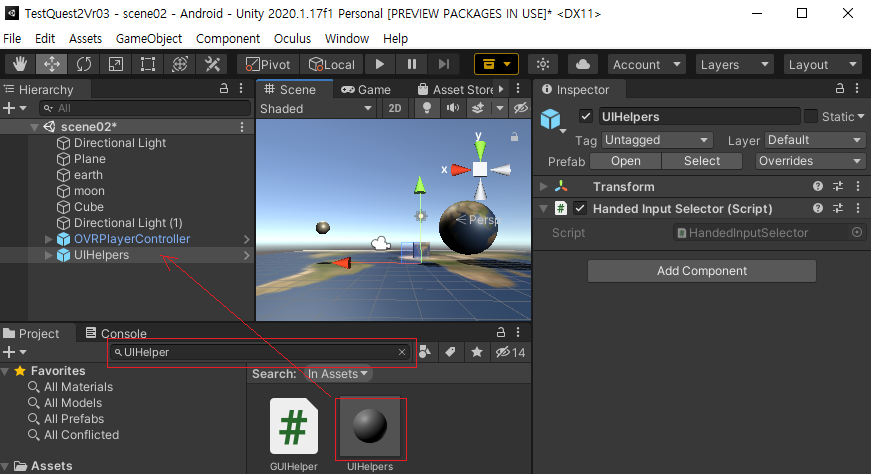Open the Layer Default dropdown
The height and width of the screenshot is (474, 871).
tap(815, 140)
